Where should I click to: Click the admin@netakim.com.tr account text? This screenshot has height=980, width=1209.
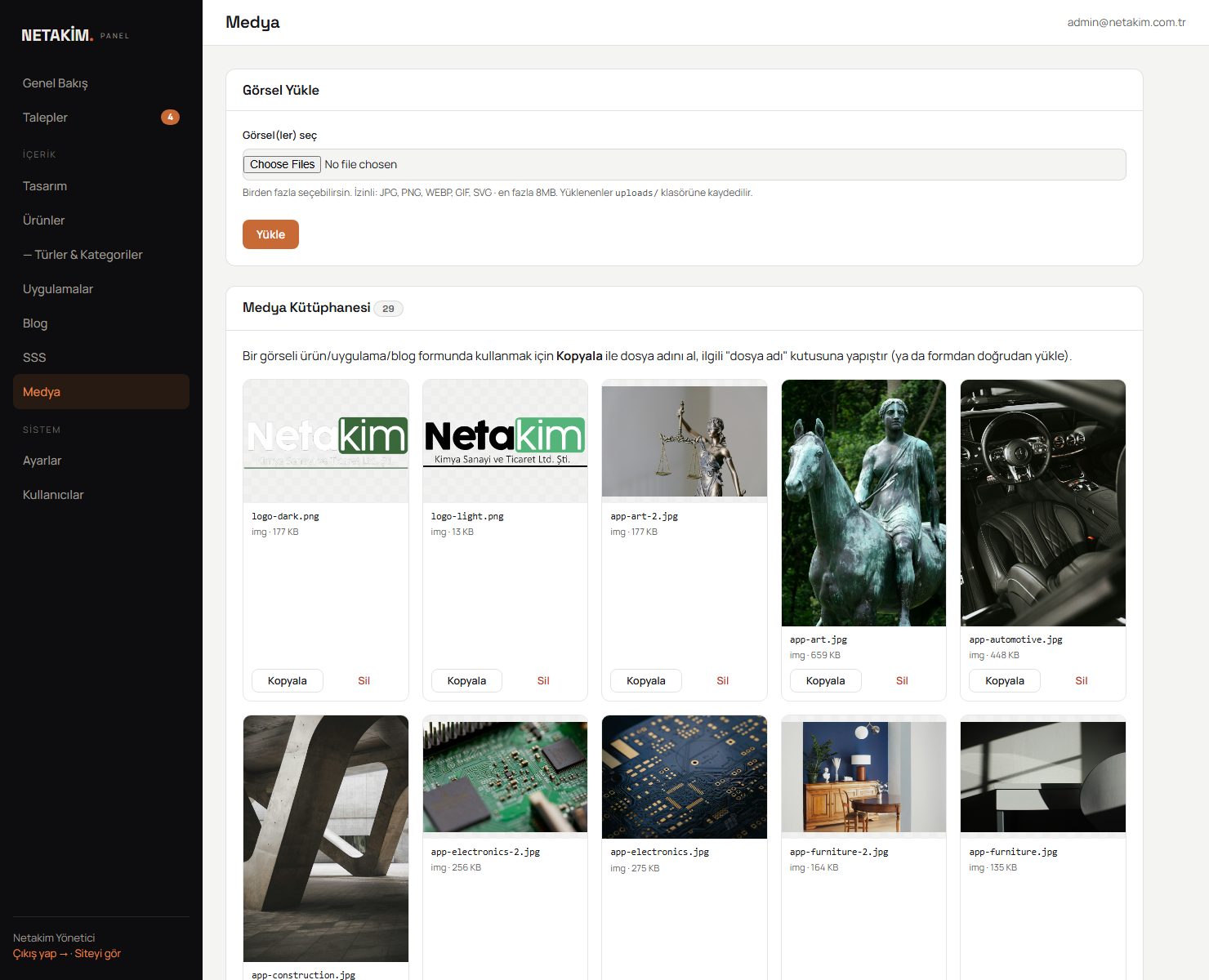pos(1126,22)
